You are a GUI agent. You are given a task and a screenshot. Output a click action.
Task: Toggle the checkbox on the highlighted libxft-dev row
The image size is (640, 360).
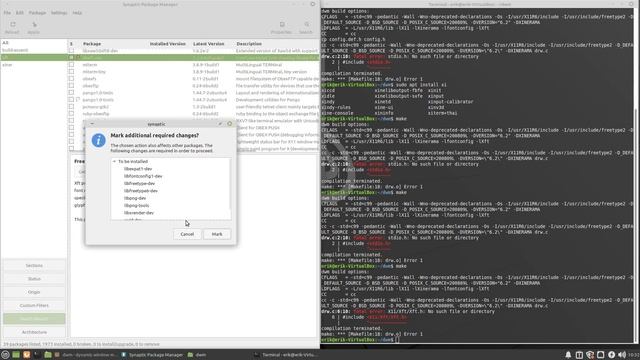(x=71, y=58)
